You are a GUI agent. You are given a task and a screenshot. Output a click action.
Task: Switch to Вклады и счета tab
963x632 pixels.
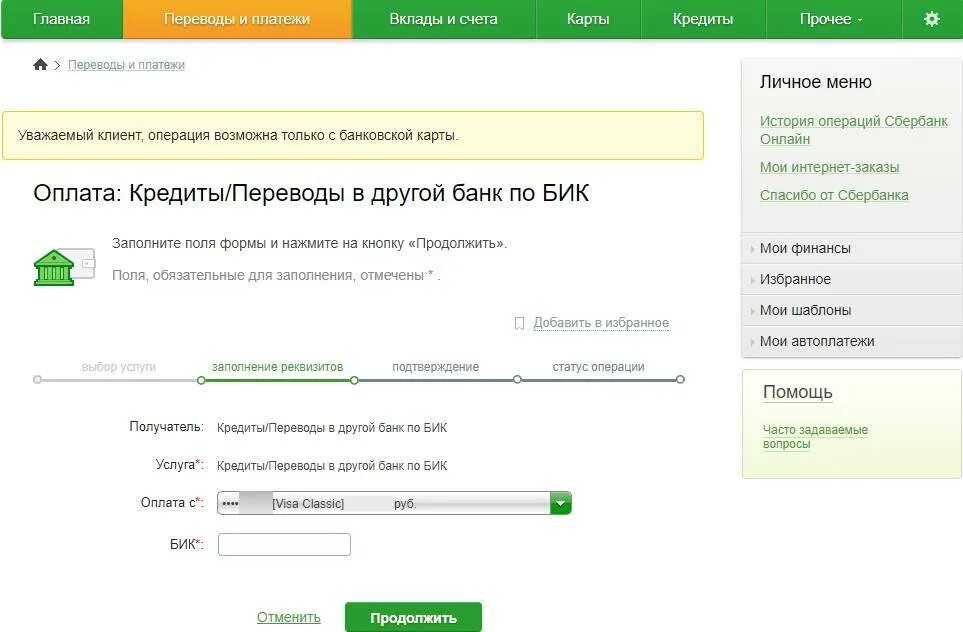443,19
